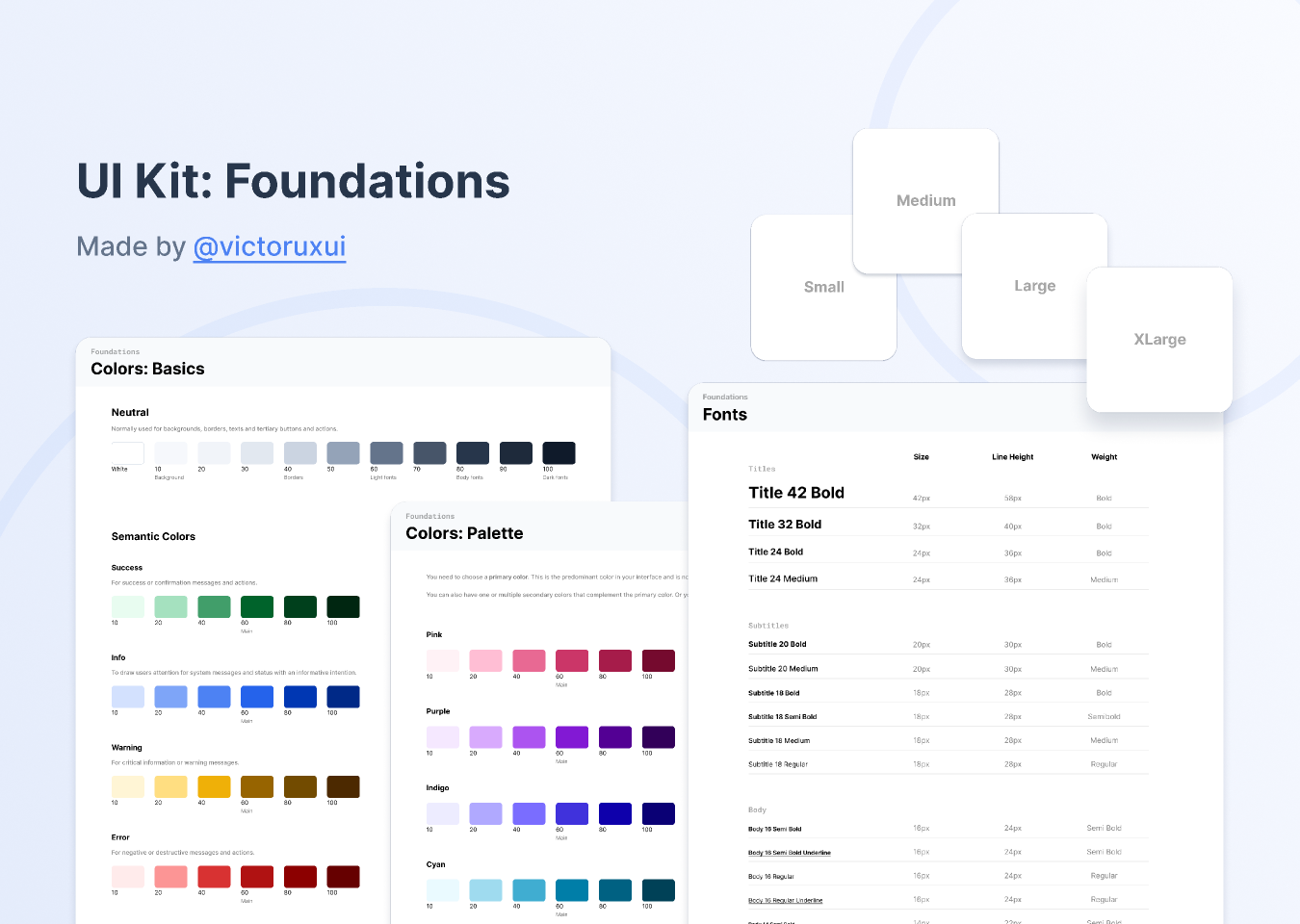This screenshot has height=924, width=1300.
Task: Open the @victoruxui profile link
Action: 269,247
